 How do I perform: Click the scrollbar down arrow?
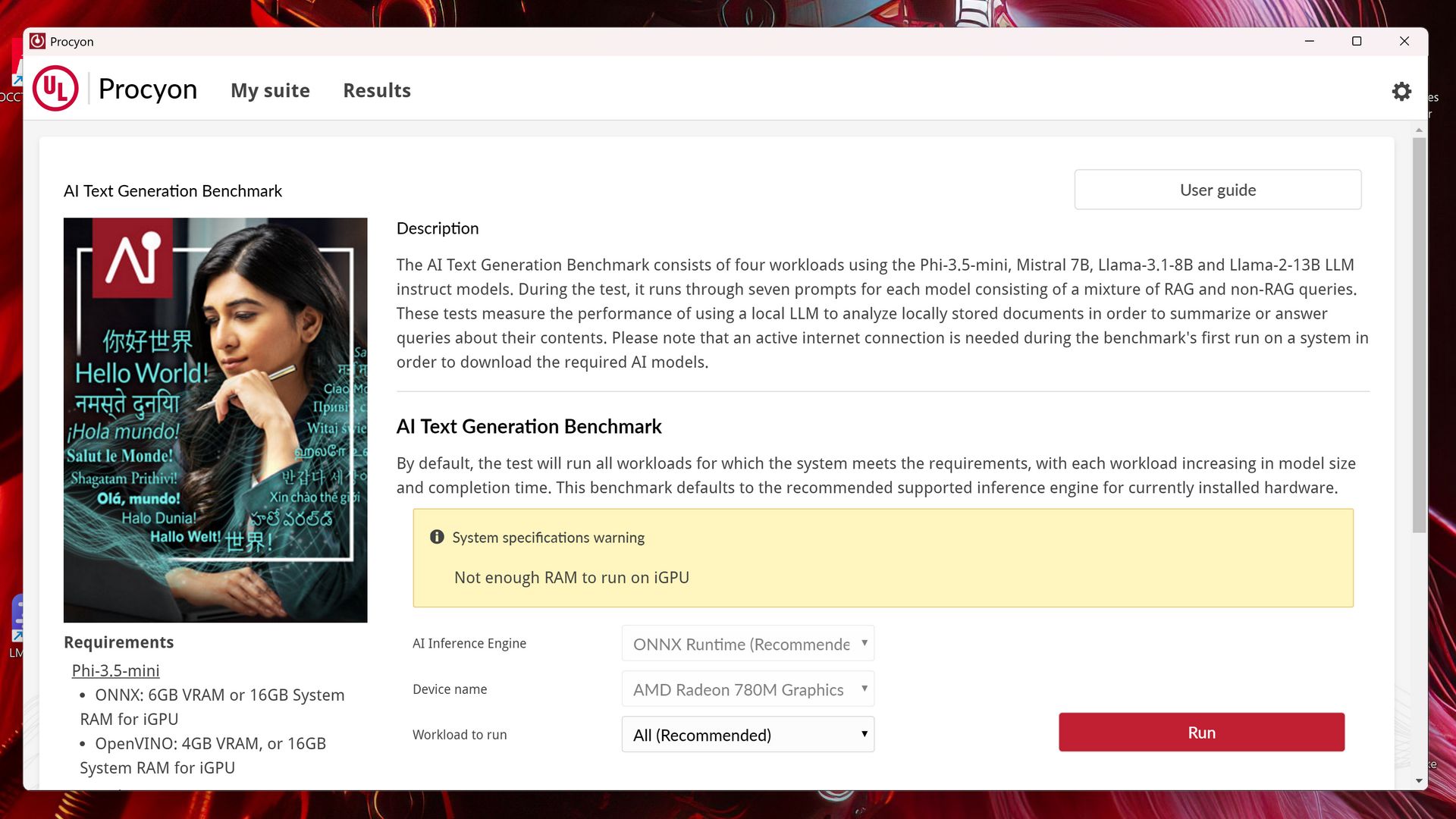pos(1419,780)
